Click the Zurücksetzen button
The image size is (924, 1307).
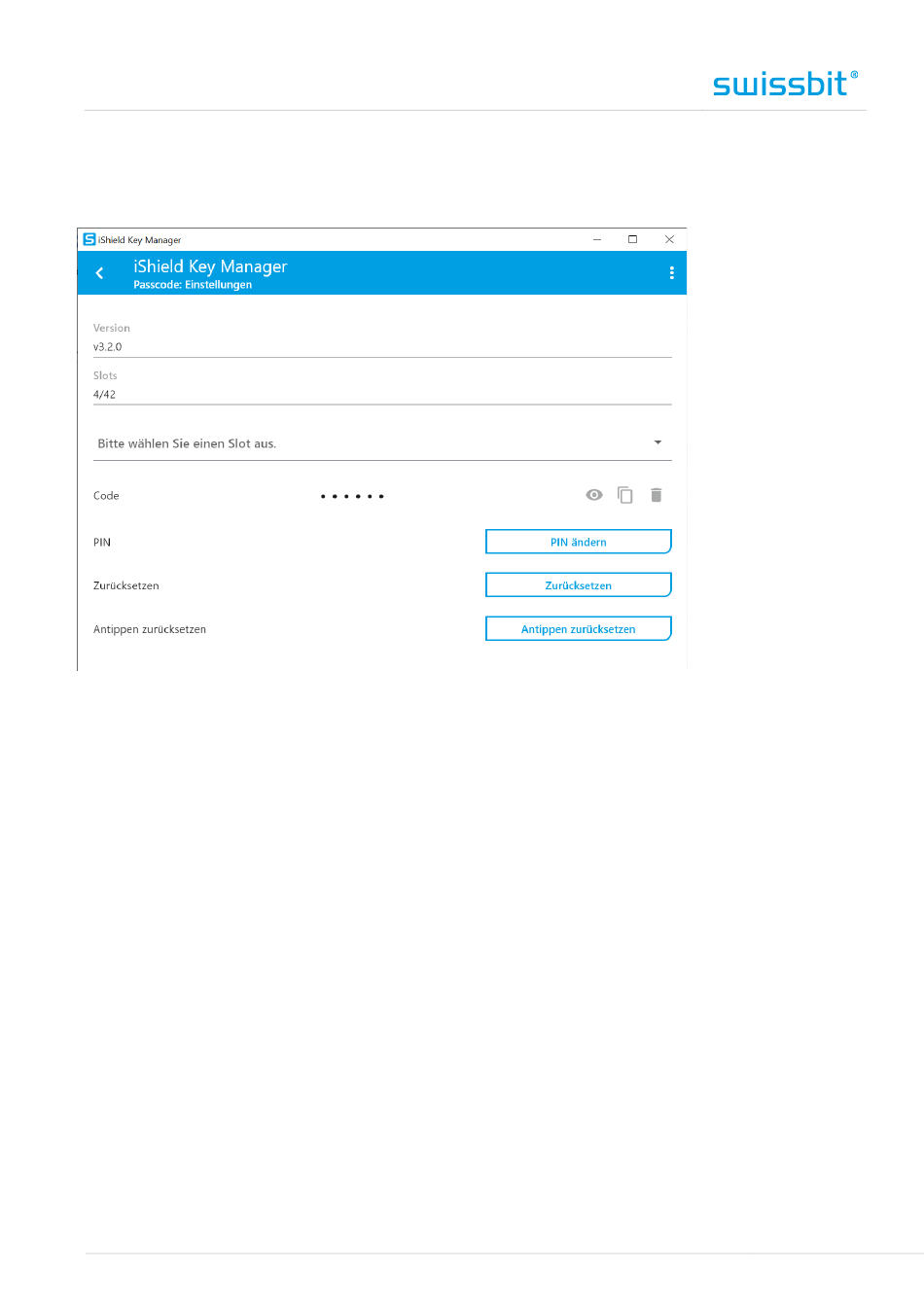point(579,585)
